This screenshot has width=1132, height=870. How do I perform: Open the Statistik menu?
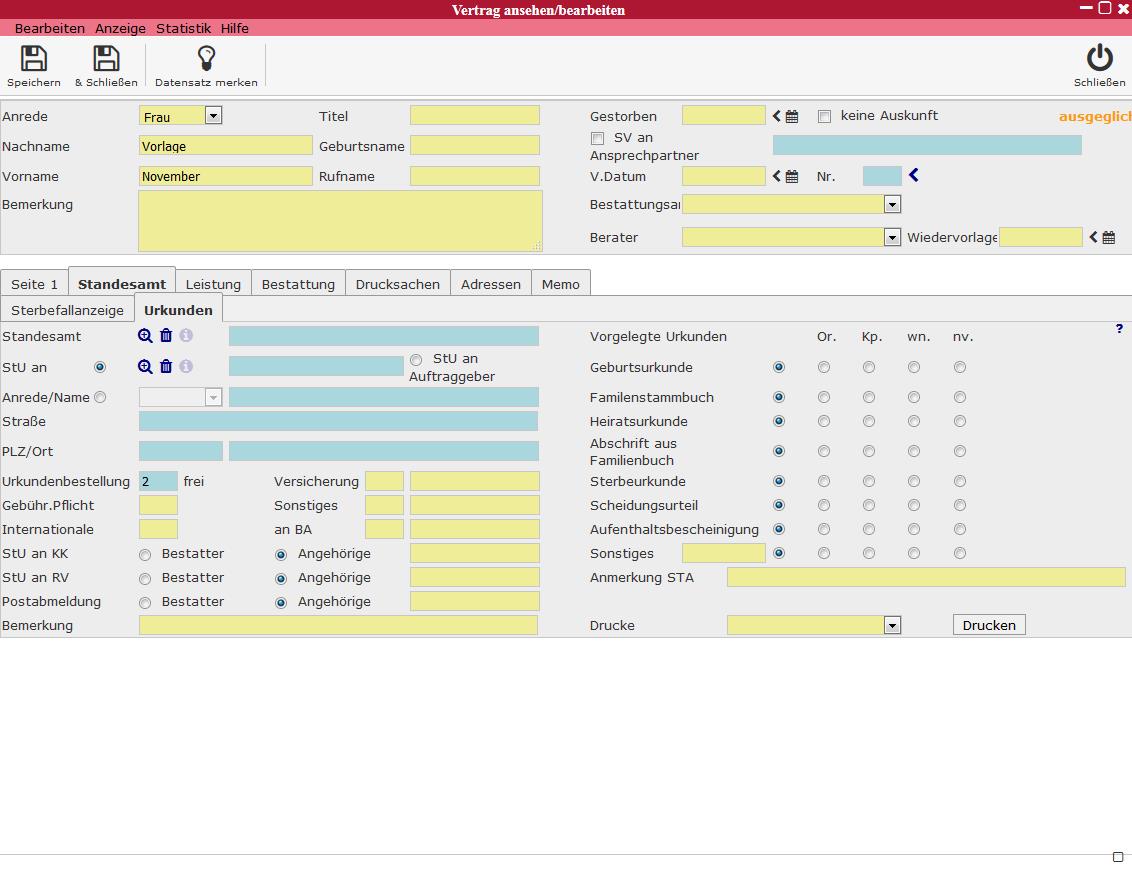pyautogui.click(x=183, y=29)
